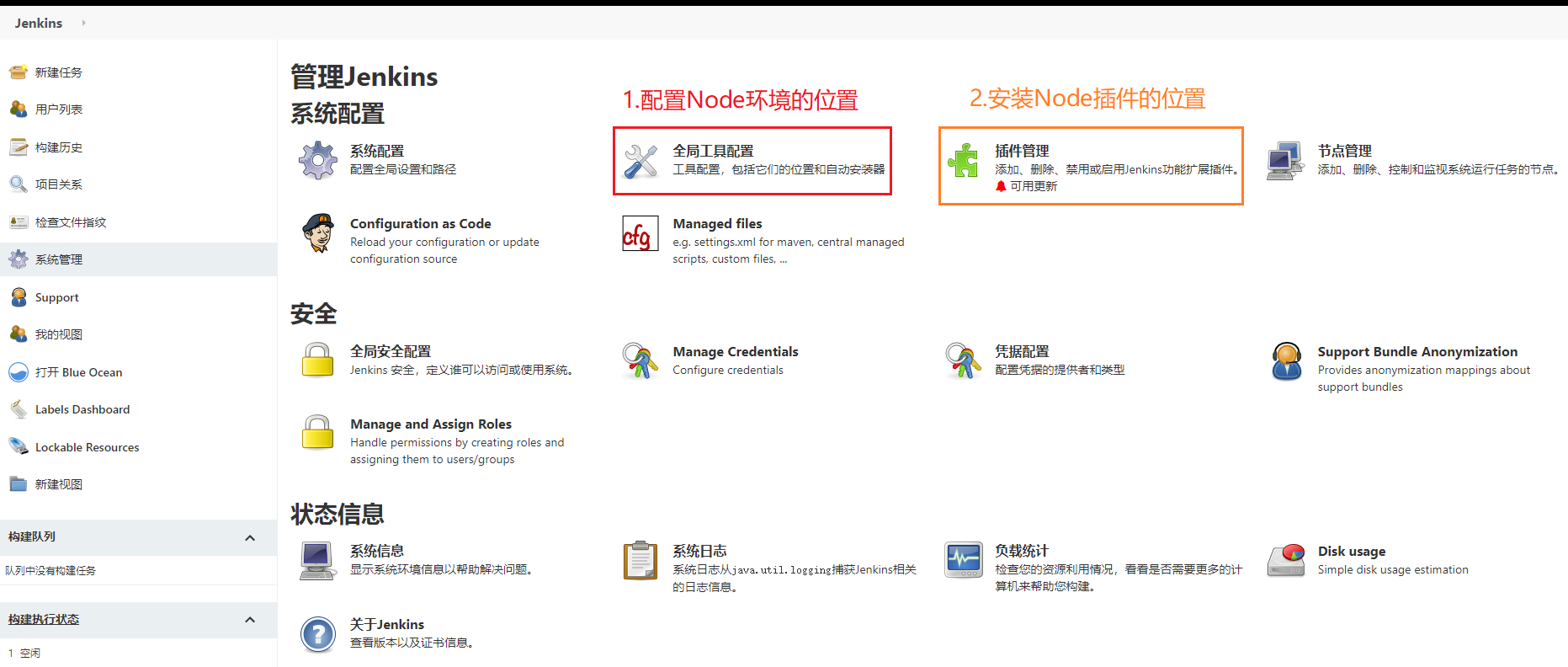The image size is (1568, 667).
Task: Open the 系统日志 link
Action: coord(699,551)
